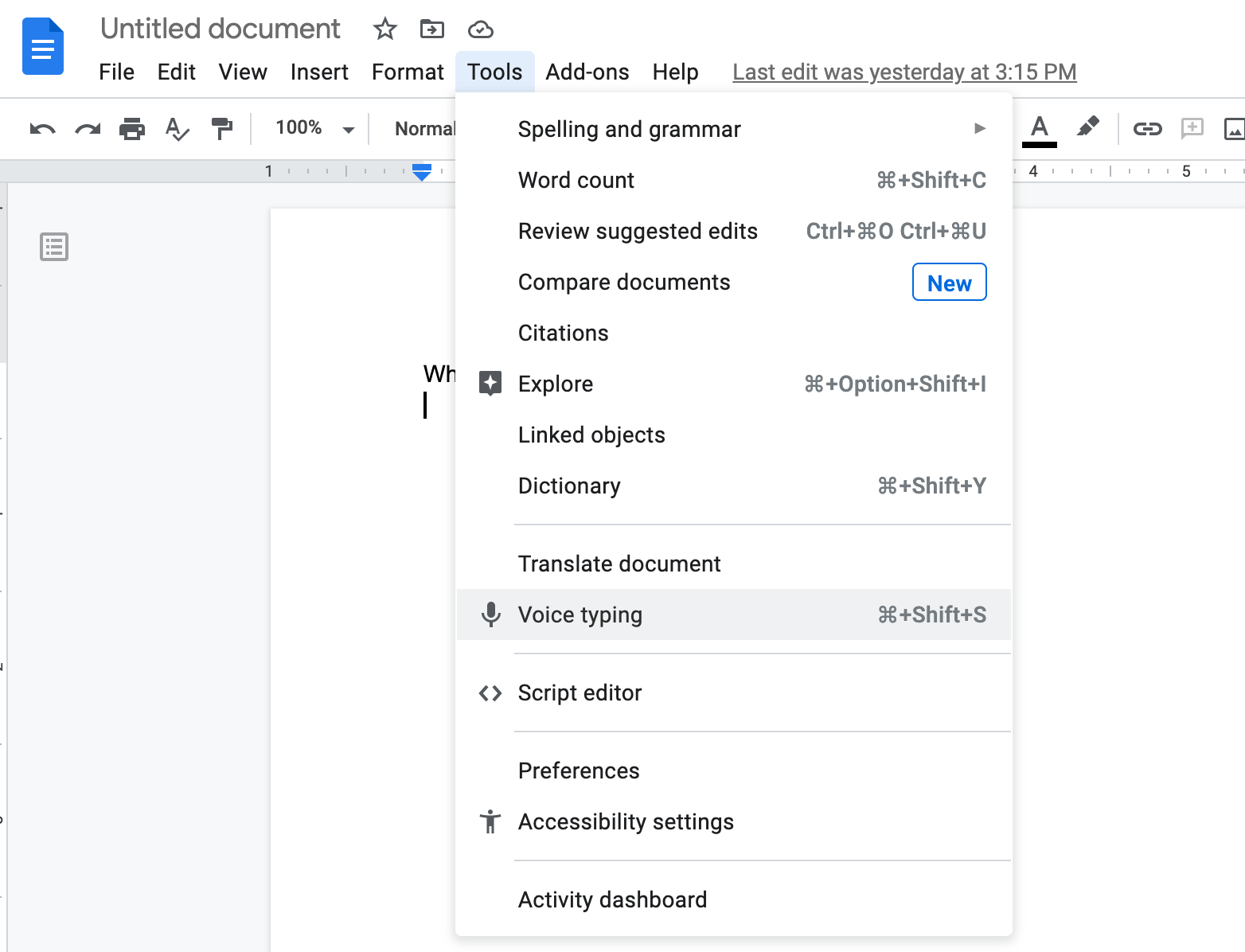1245x952 pixels.
Task: Insert a link from toolbar
Action: (1148, 128)
